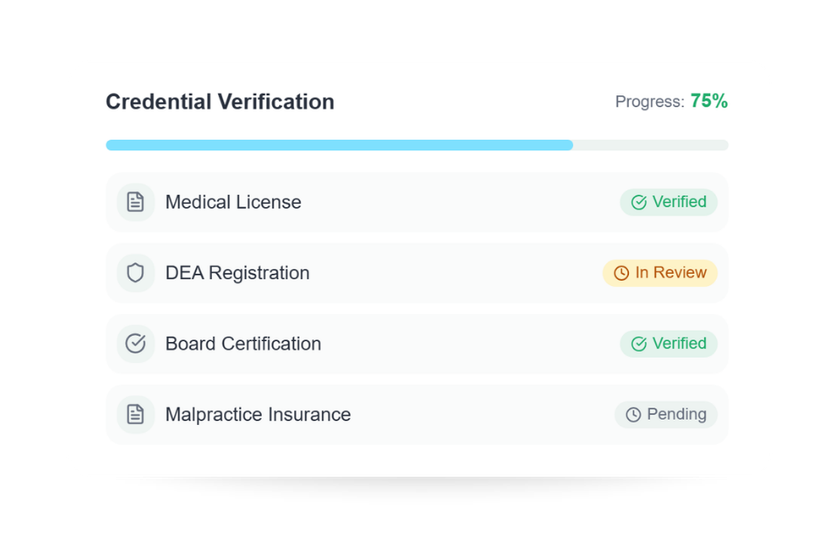
Task: Select the Board Certification row label
Action: 243,344
